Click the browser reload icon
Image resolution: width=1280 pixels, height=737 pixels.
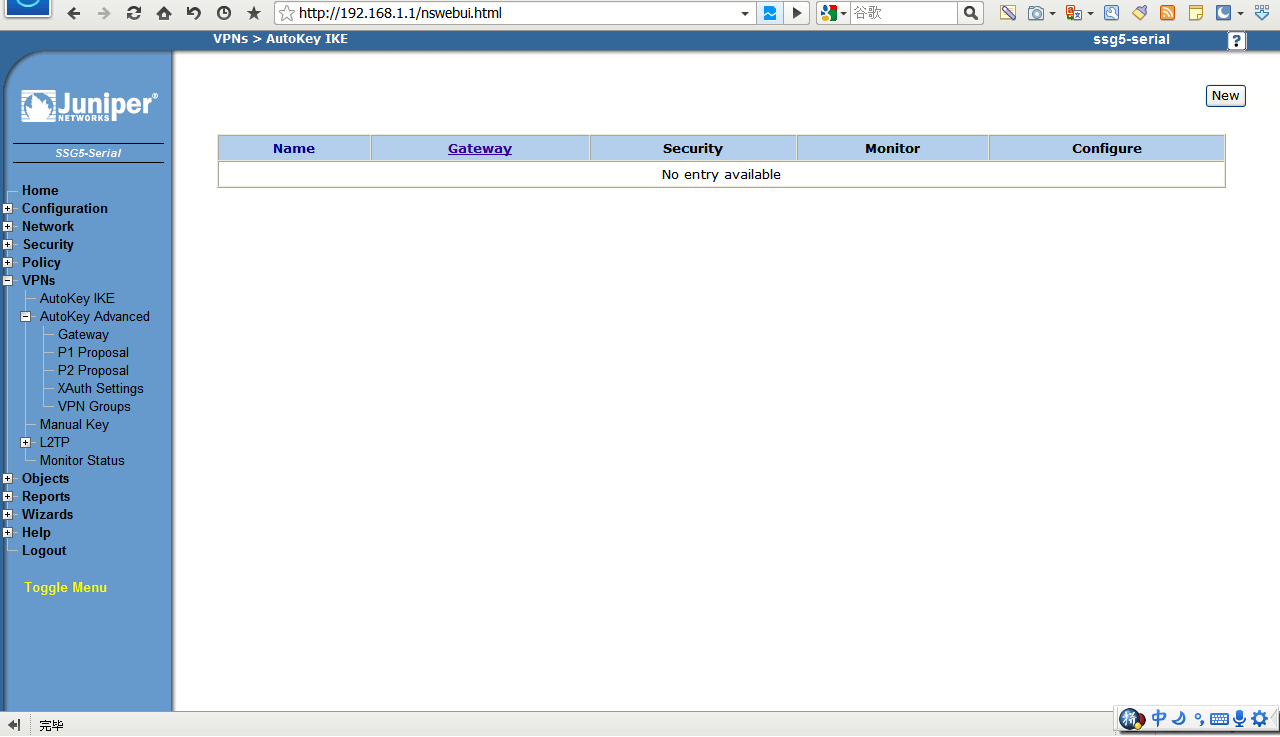point(134,13)
